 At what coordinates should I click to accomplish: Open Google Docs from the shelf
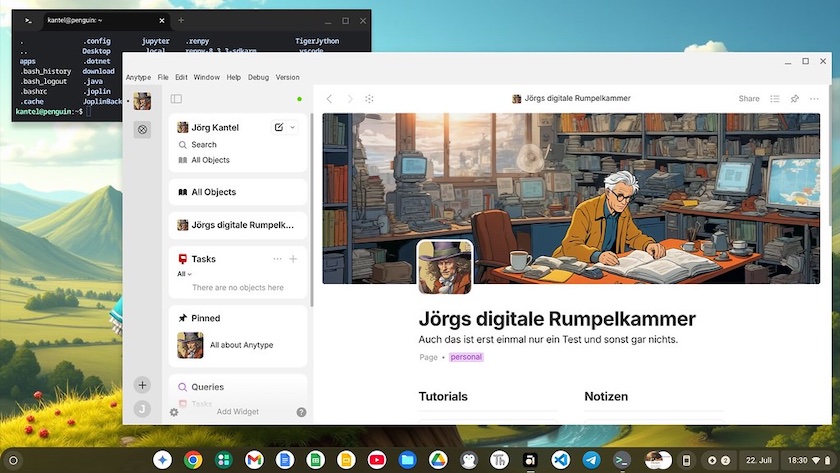click(x=285, y=460)
